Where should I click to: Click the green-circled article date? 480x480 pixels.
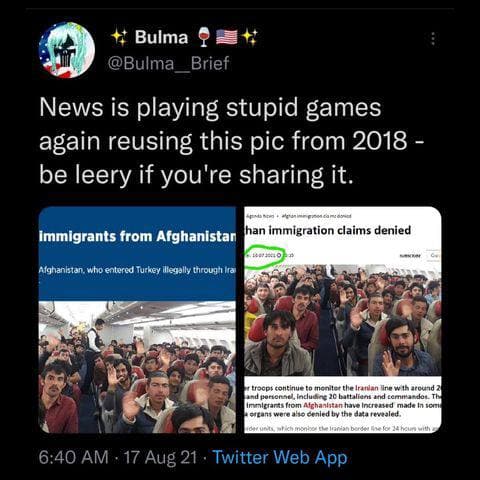[x=262, y=255]
